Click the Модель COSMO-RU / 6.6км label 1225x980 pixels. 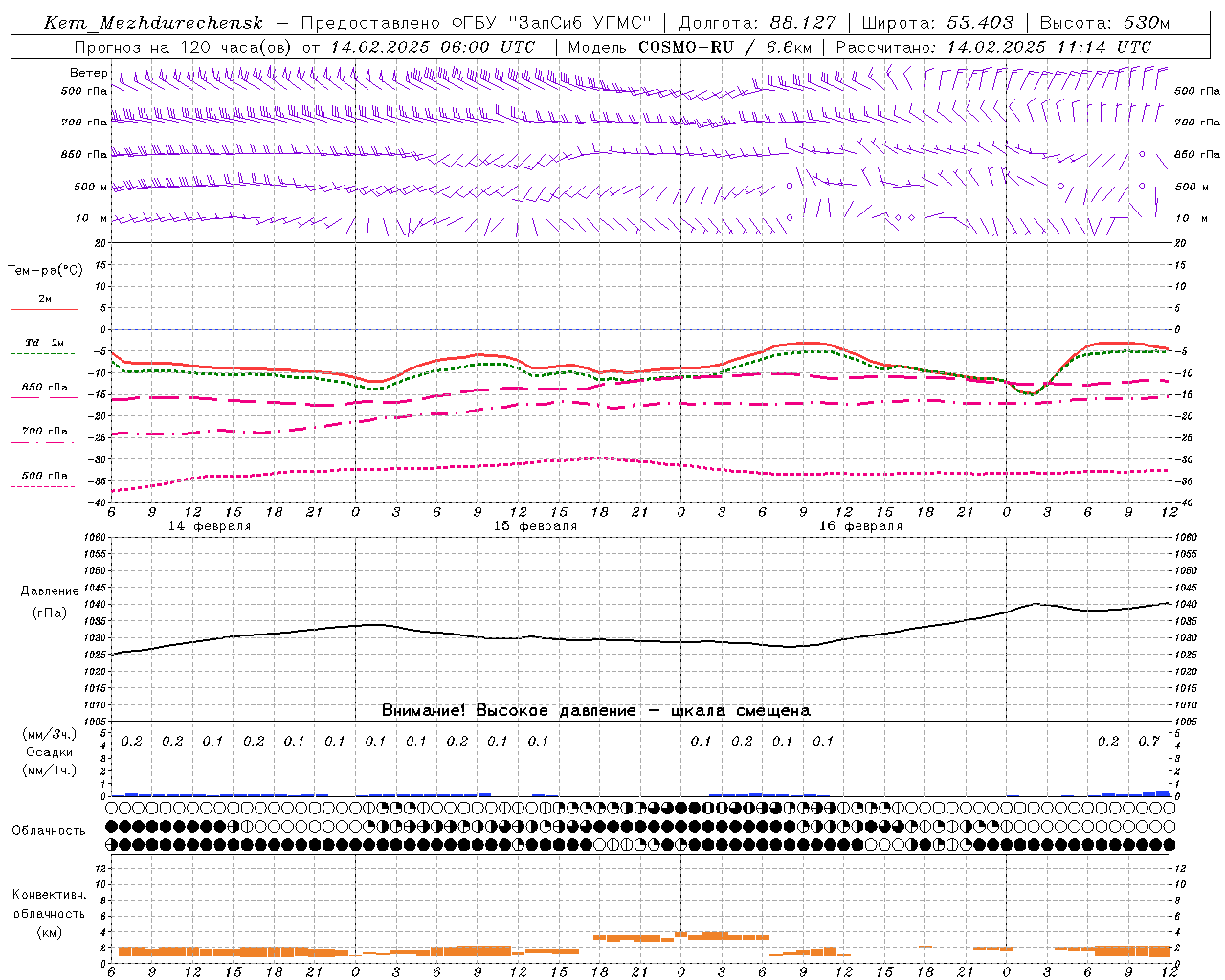[691, 46]
